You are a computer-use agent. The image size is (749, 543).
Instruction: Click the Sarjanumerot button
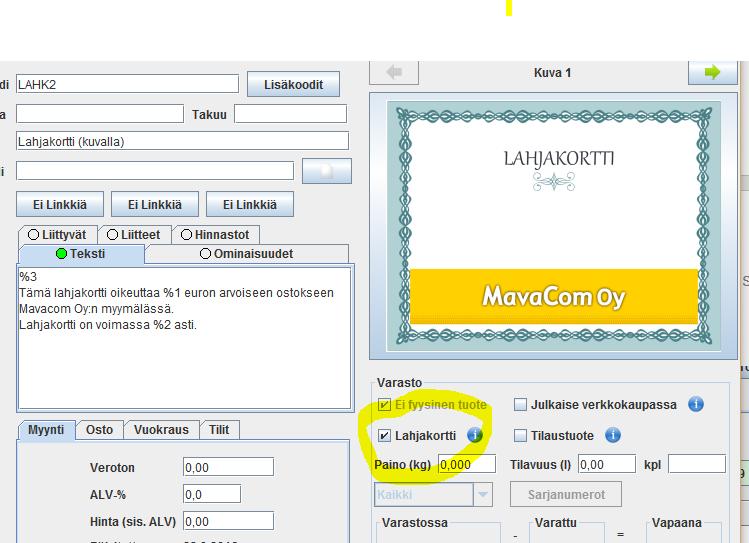(566, 495)
